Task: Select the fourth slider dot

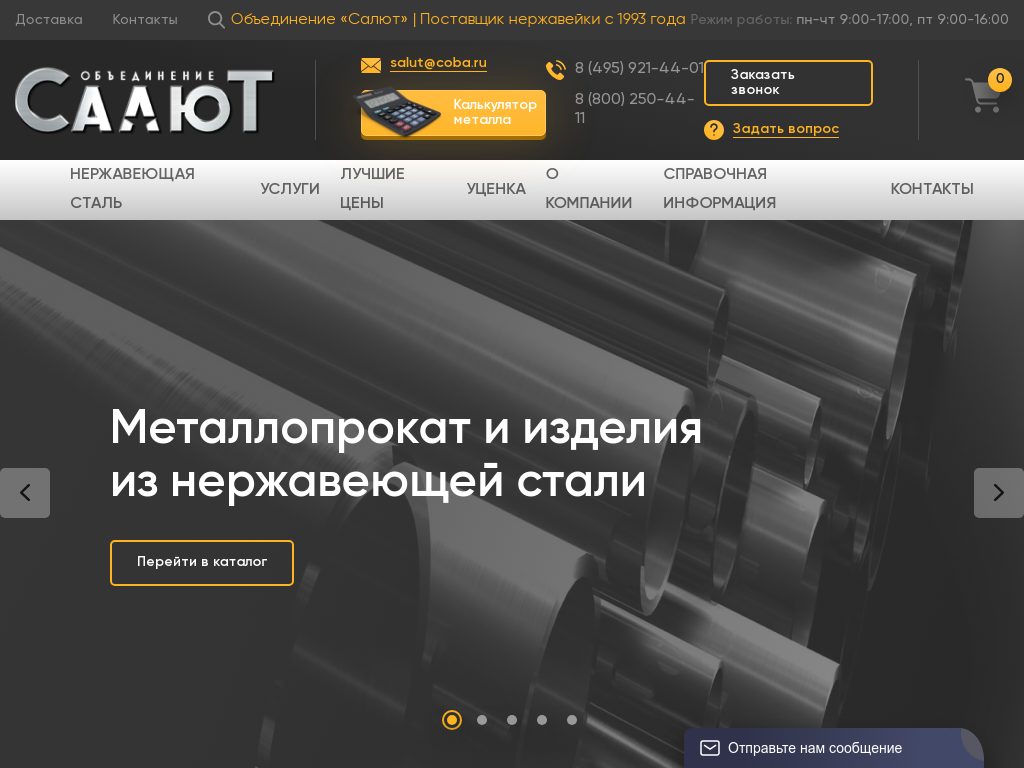Action: (542, 720)
